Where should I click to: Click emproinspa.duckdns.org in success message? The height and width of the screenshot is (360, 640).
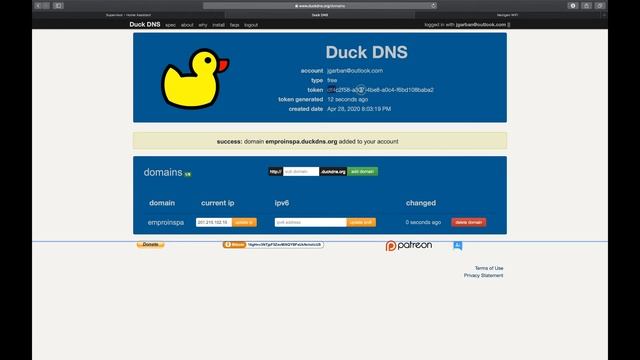click(301, 142)
